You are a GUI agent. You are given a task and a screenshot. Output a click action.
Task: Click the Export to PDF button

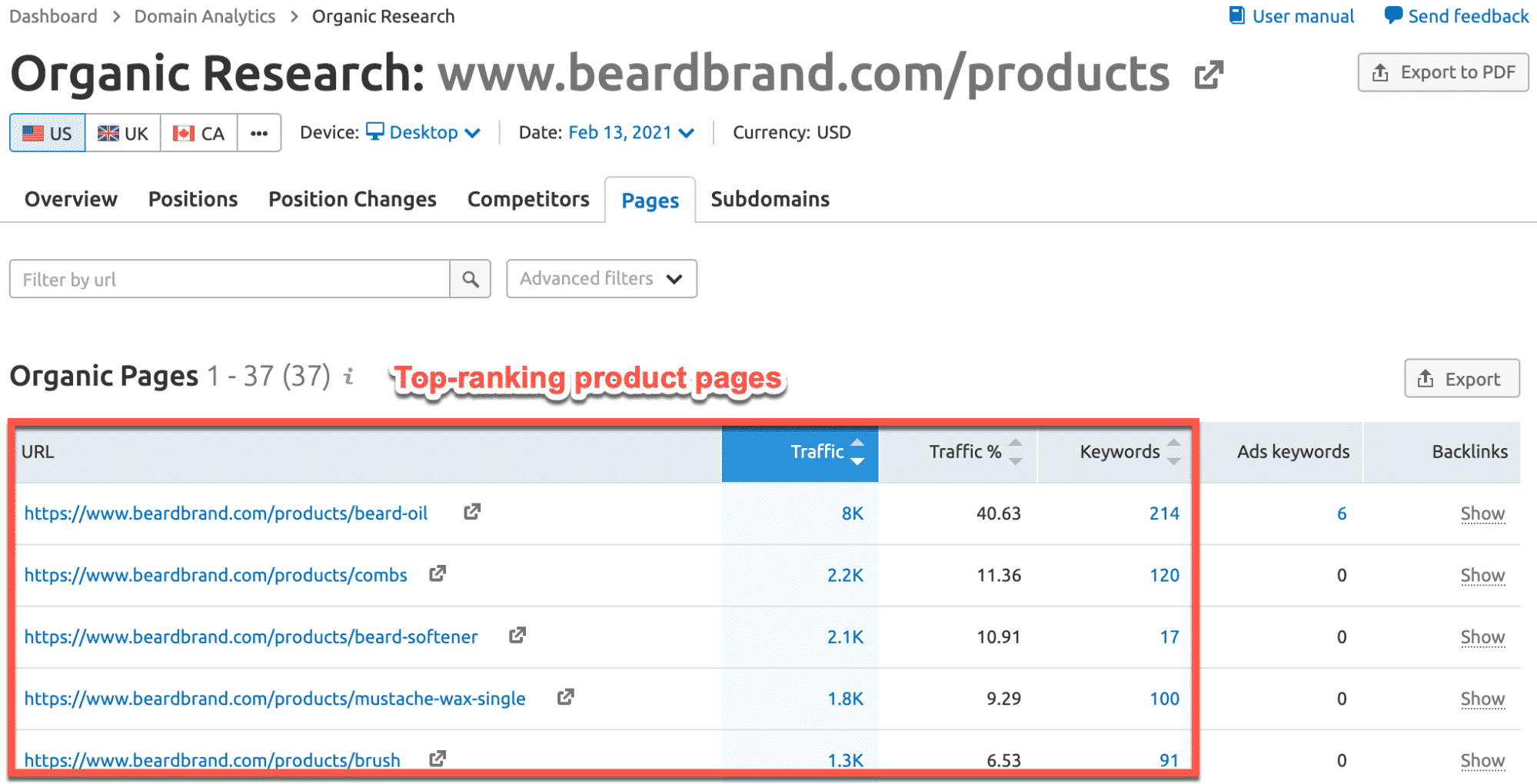point(1442,72)
